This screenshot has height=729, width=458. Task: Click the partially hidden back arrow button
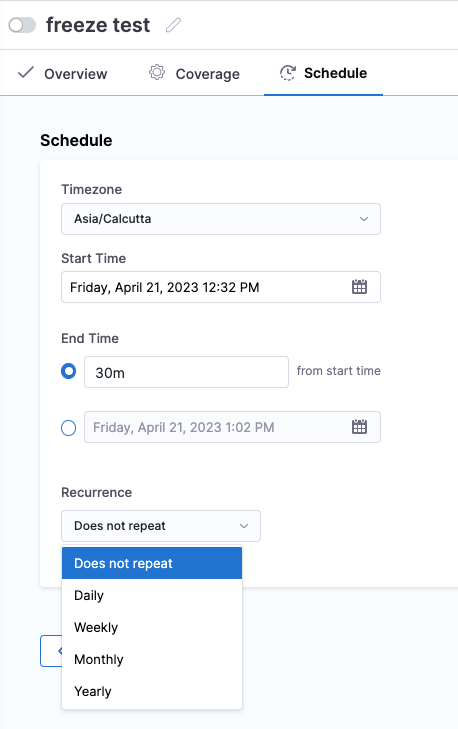51,651
